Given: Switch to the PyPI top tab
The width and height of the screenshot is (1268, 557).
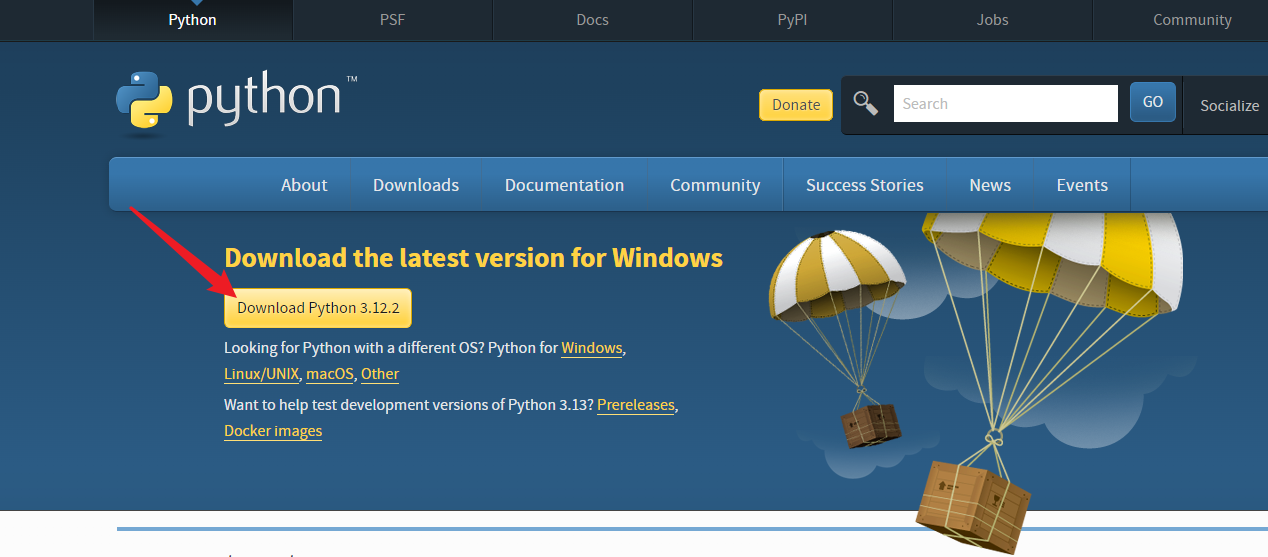Looking at the screenshot, I should point(792,20).
